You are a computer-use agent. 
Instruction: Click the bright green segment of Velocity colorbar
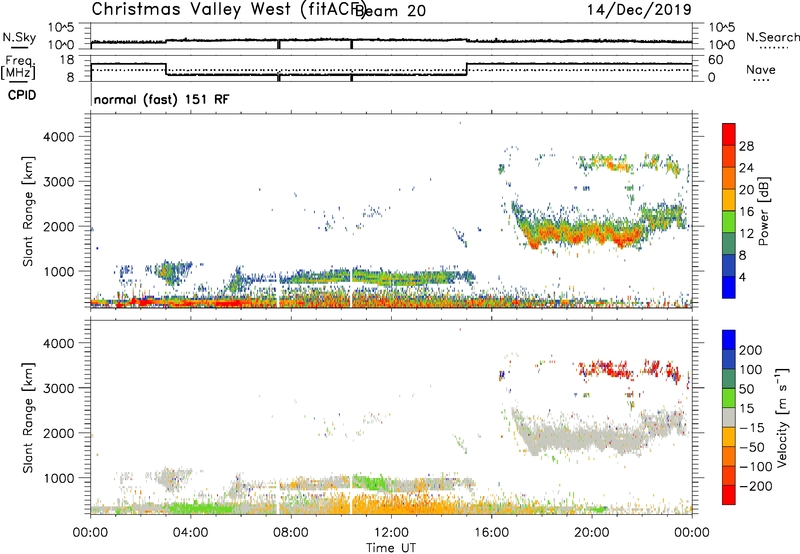729,398
